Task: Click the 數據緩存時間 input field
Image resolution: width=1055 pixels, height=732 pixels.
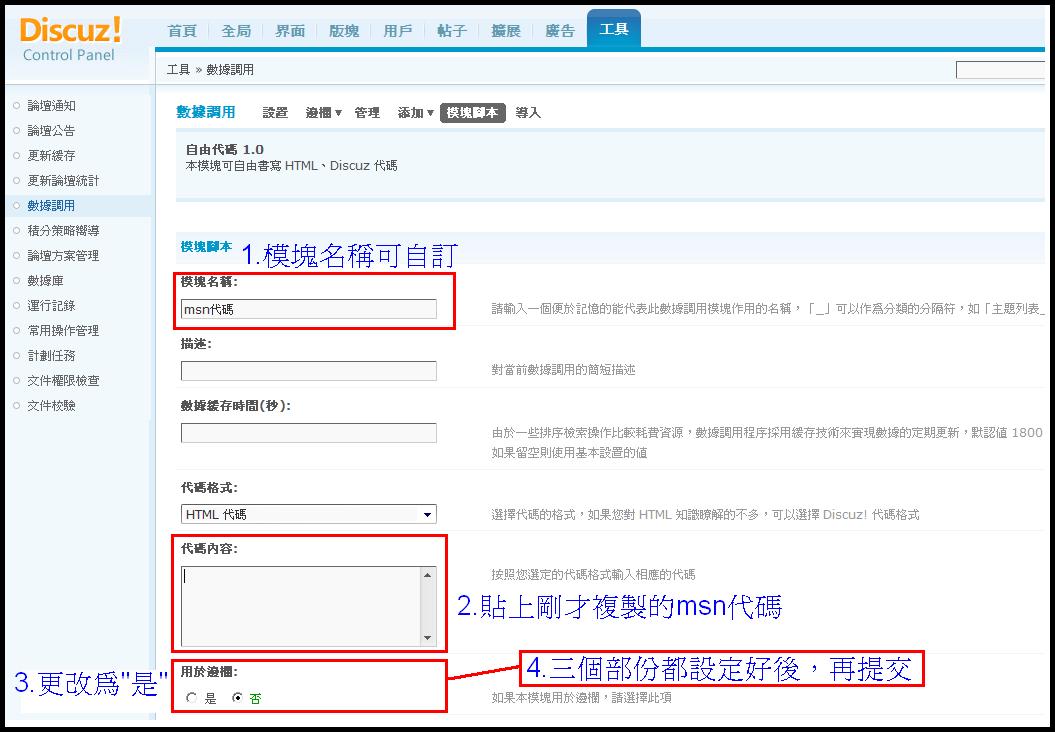Action: point(308,433)
